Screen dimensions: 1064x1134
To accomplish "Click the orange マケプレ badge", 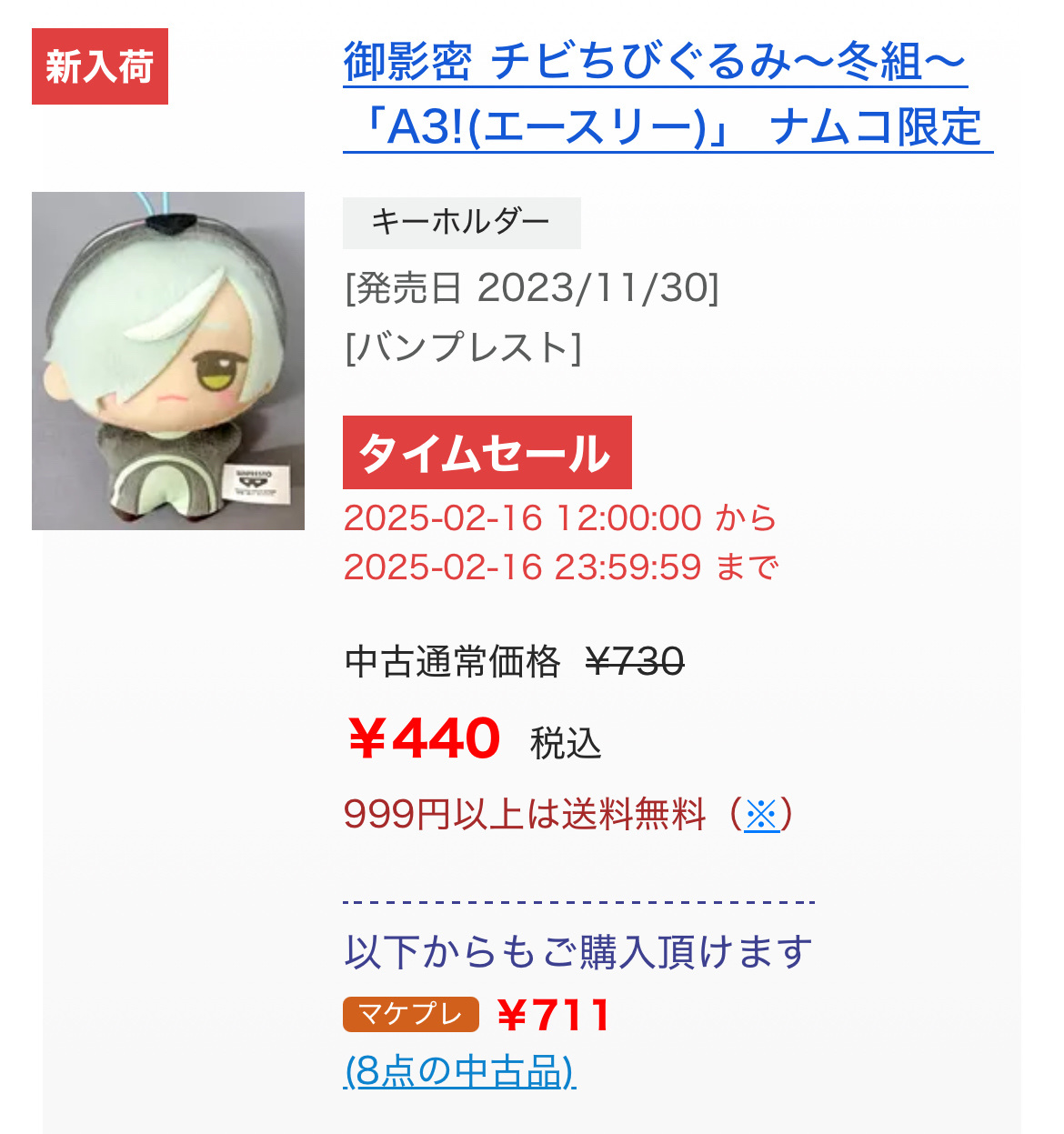I will [x=410, y=1014].
